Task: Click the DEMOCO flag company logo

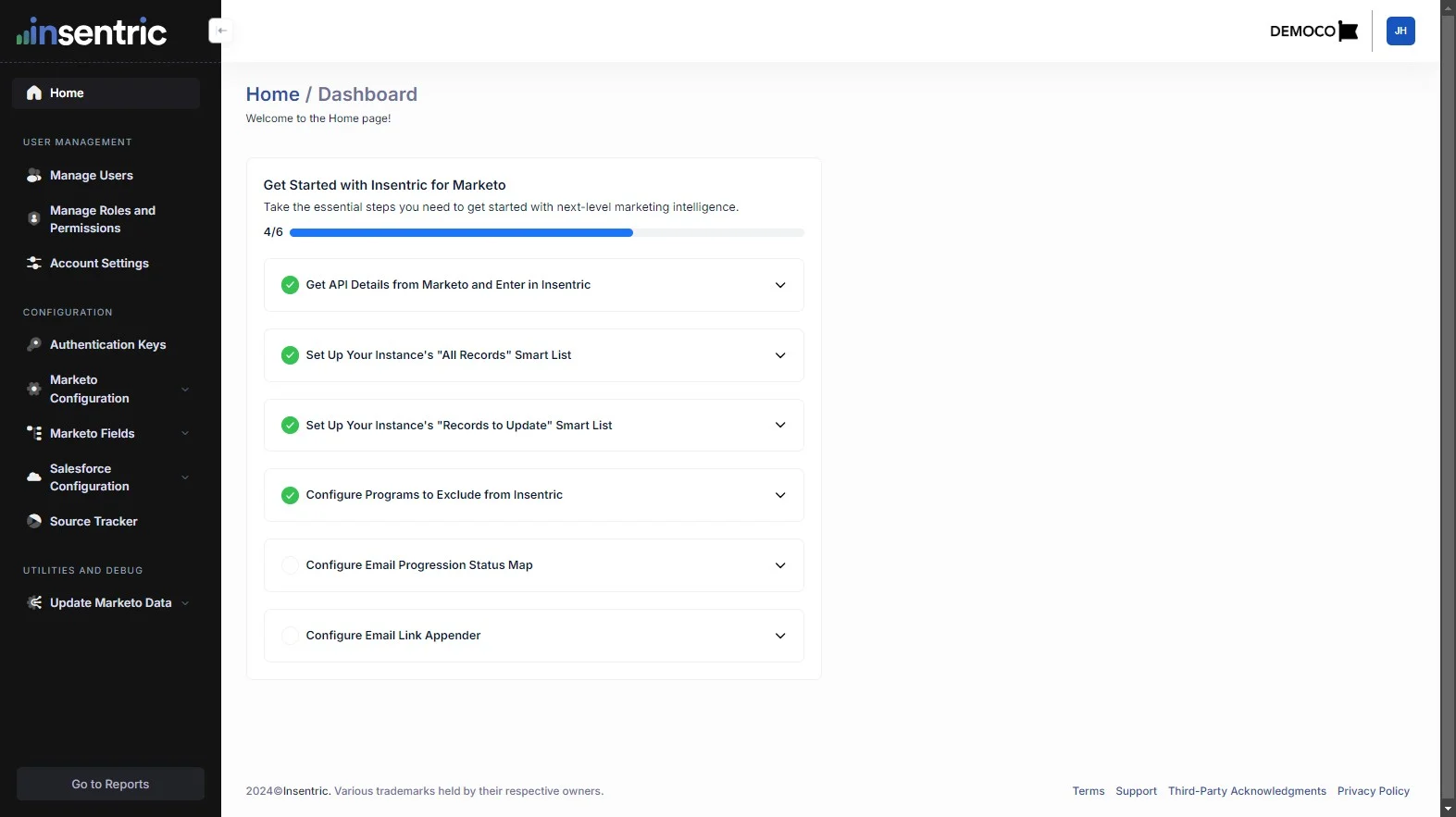Action: pos(1313,31)
